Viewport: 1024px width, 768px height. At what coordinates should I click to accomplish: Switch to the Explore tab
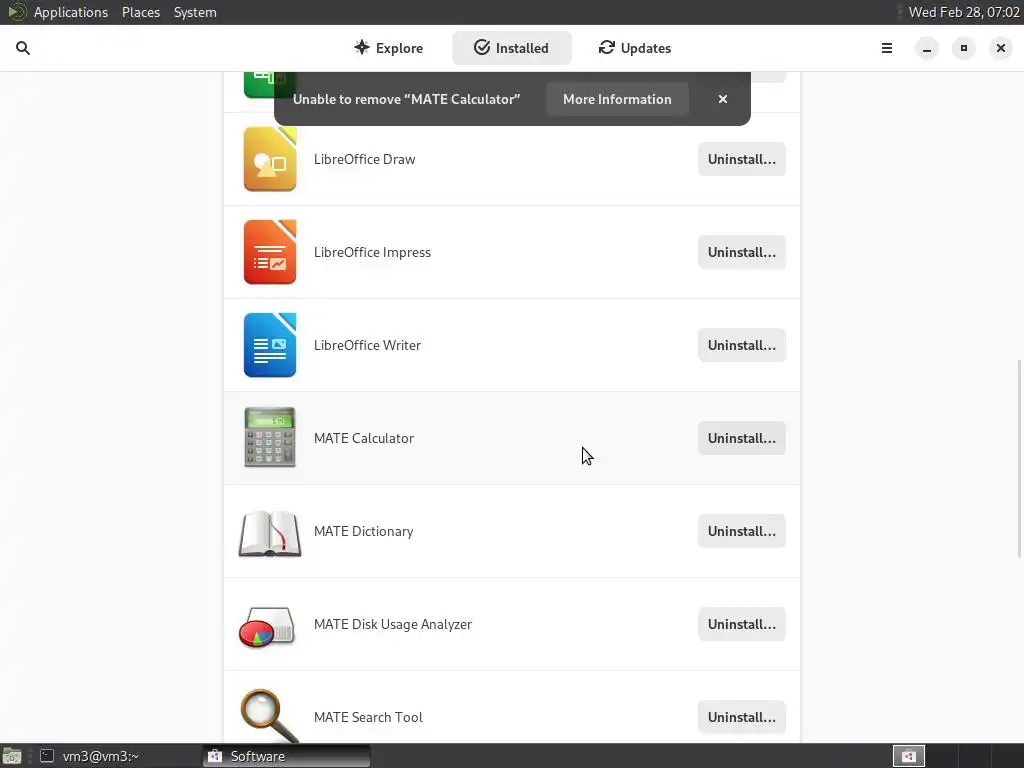coord(389,48)
